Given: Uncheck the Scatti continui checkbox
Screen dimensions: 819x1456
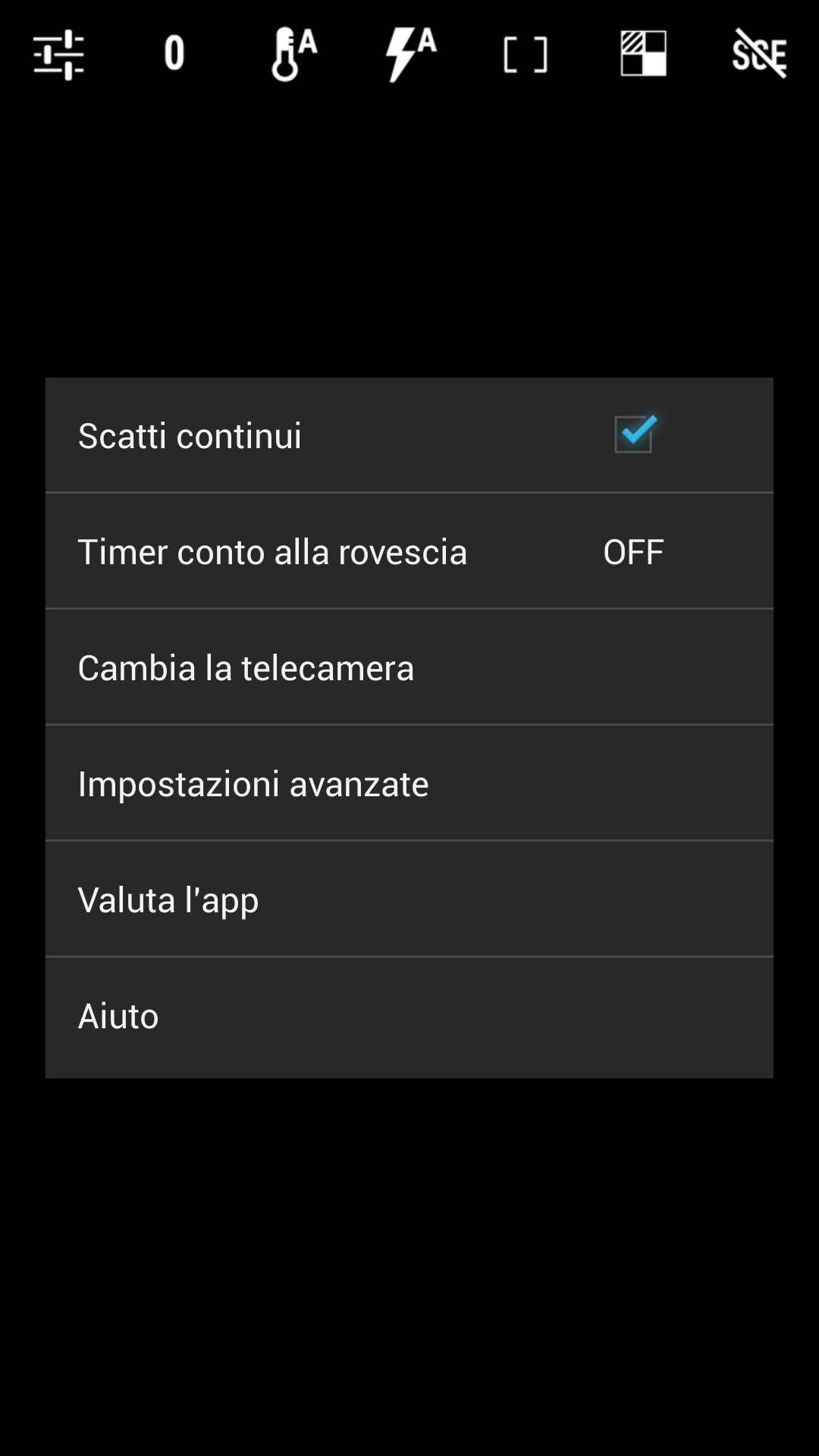Looking at the screenshot, I should pyautogui.click(x=634, y=435).
